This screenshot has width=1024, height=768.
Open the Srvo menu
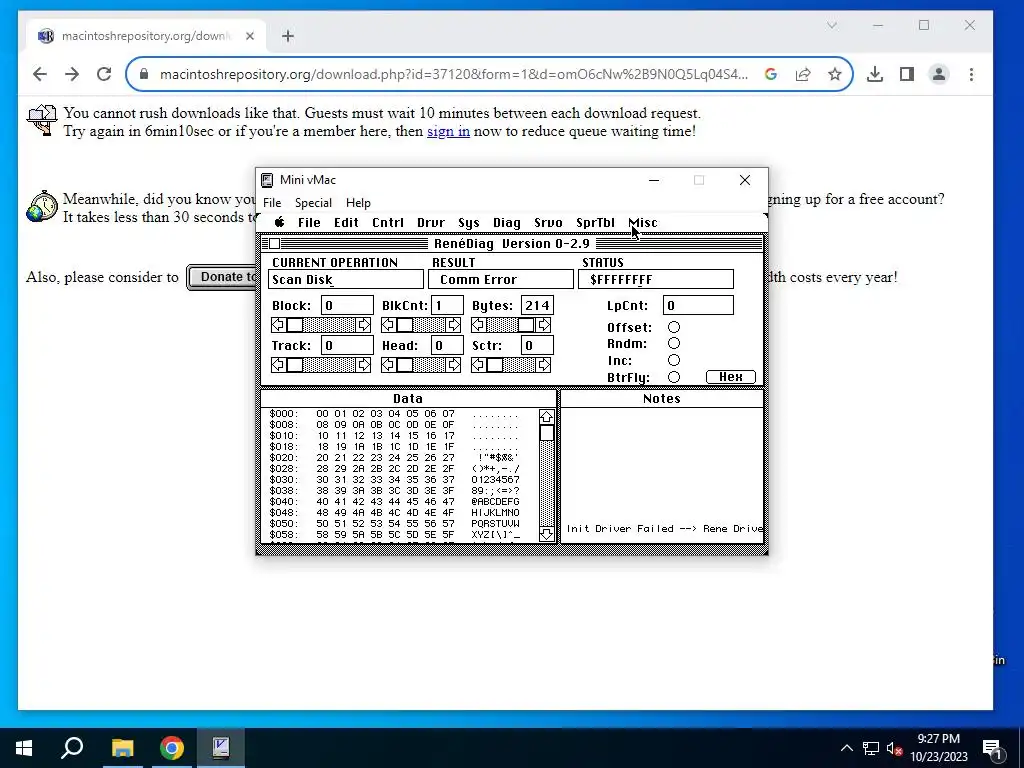548,223
